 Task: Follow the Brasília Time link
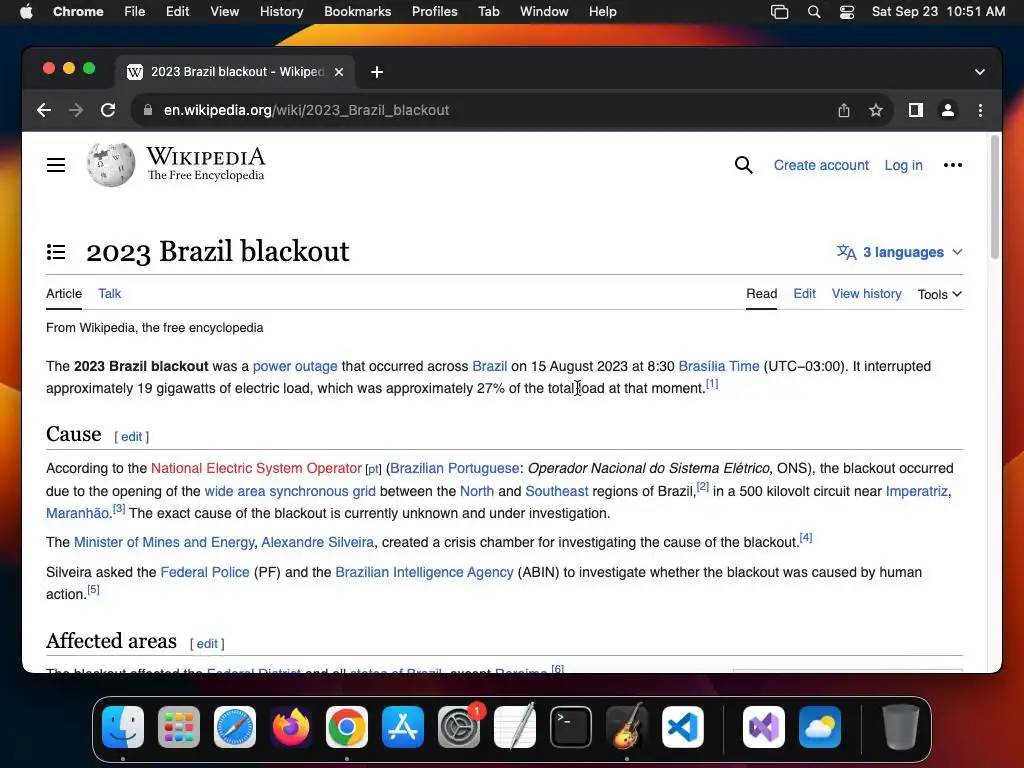(x=719, y=366)
